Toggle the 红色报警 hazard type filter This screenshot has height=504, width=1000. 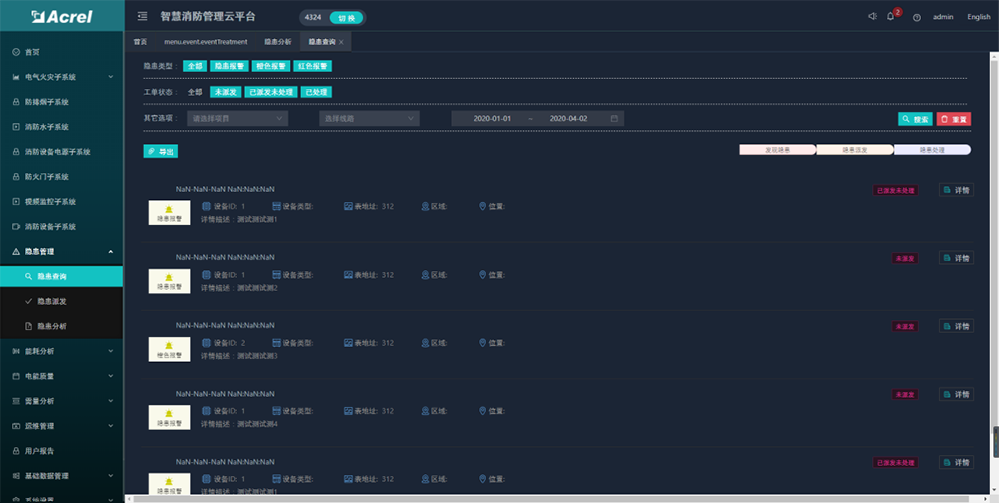[313, 66]
